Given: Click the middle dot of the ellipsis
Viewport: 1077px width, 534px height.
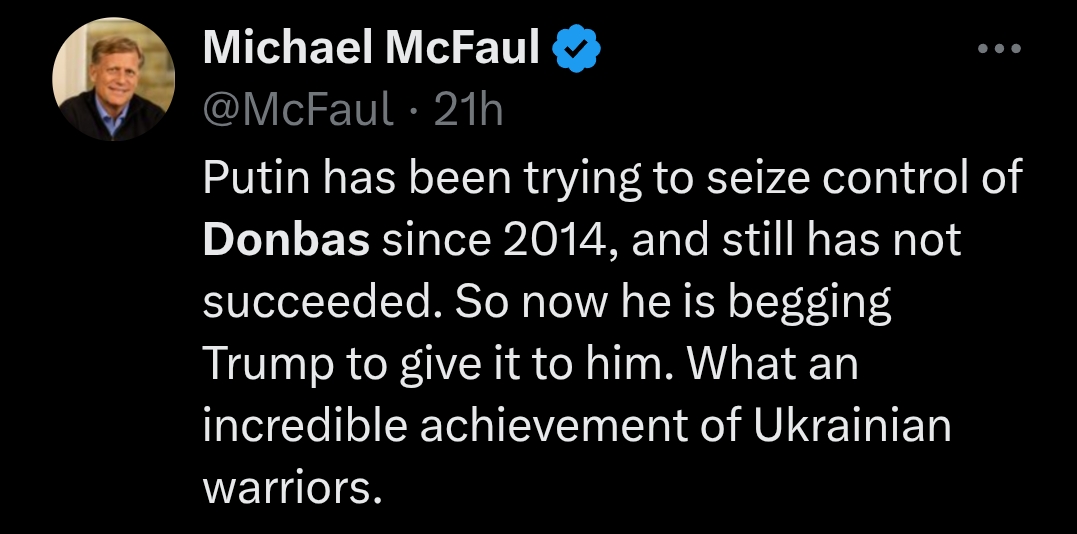Looking at the screenshot, I should pos(999,48).
